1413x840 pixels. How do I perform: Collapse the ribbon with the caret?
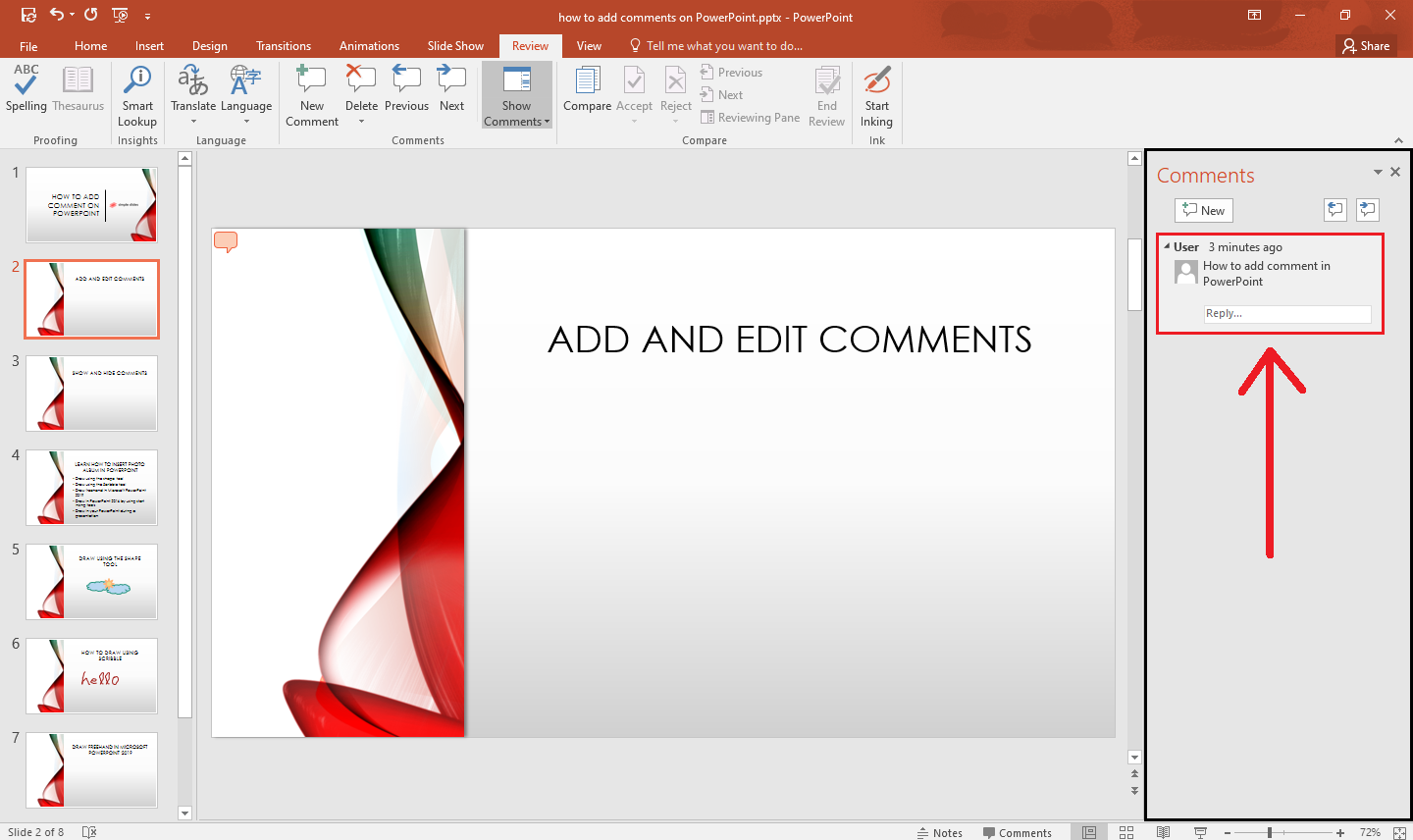click(1398, 140)
